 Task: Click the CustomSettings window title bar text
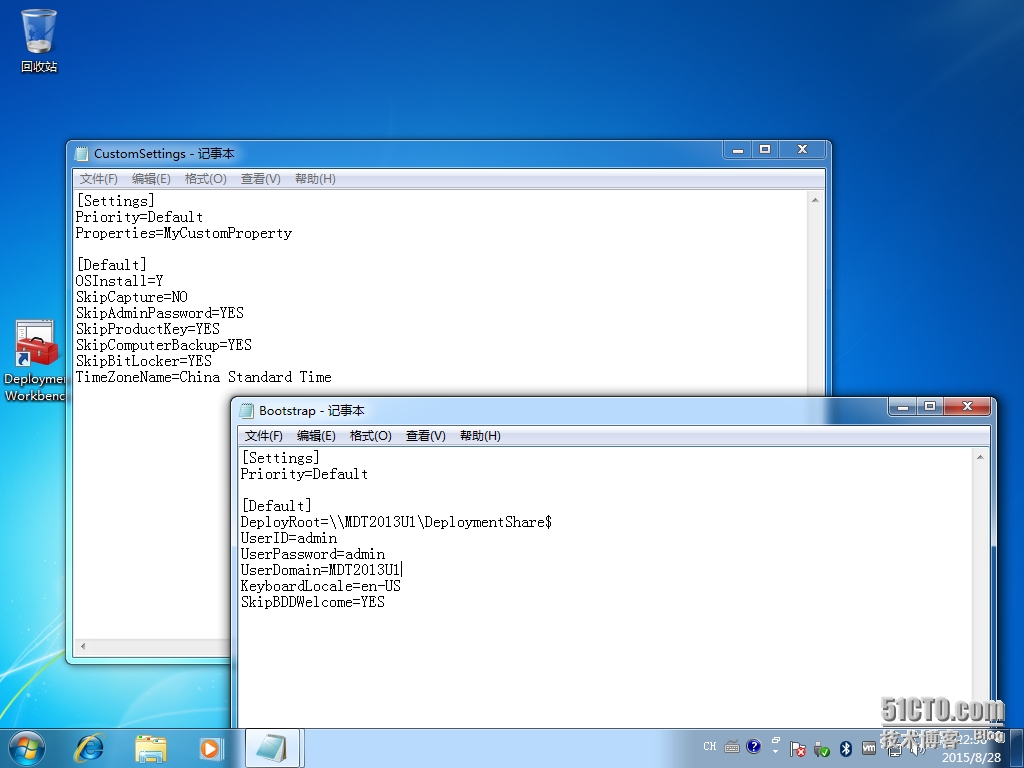tap(164, 154)
